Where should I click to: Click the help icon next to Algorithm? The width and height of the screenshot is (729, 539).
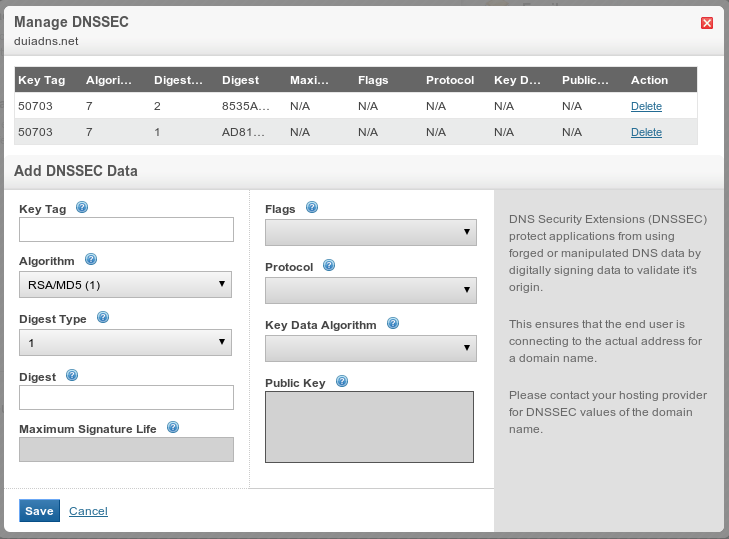(x=91, y=260)
